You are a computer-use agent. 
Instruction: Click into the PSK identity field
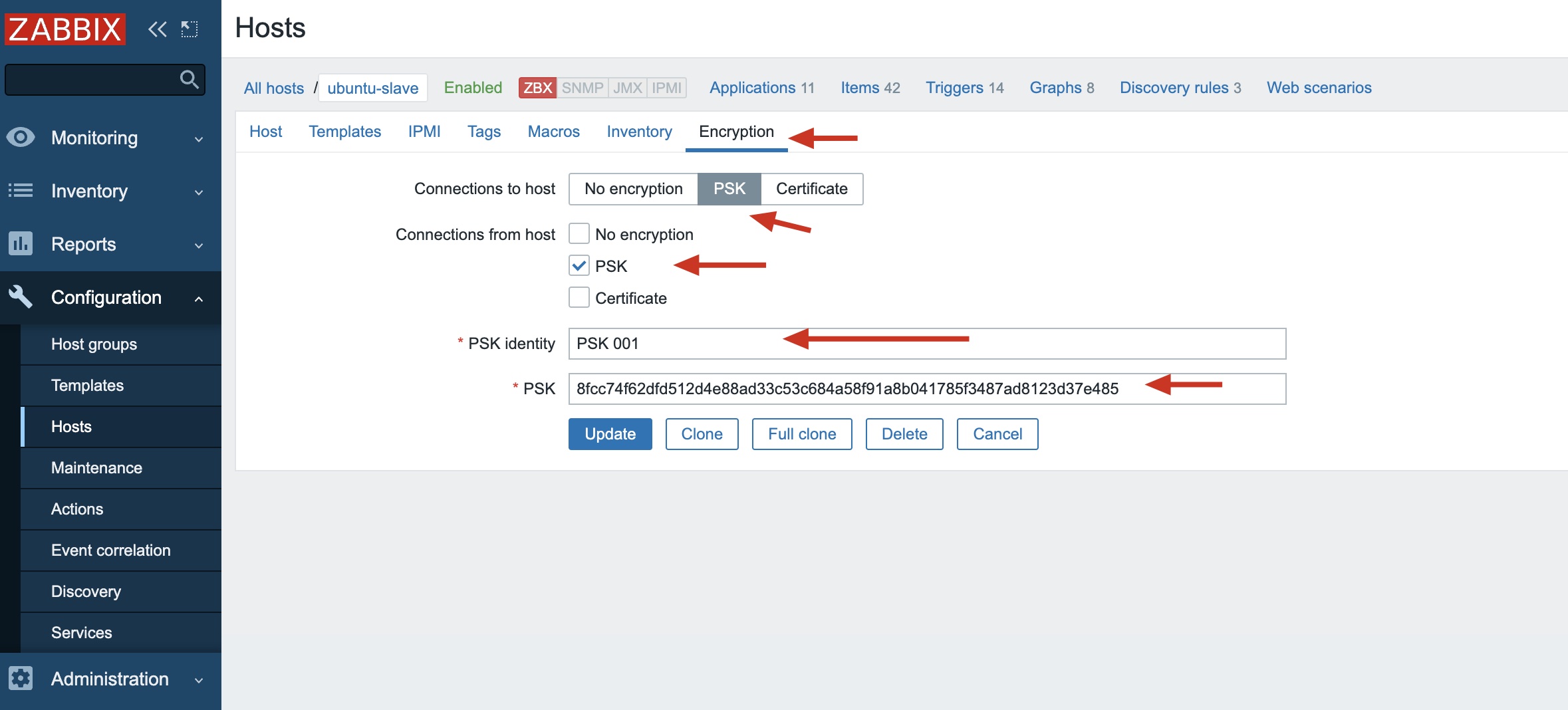pos(927,344)
